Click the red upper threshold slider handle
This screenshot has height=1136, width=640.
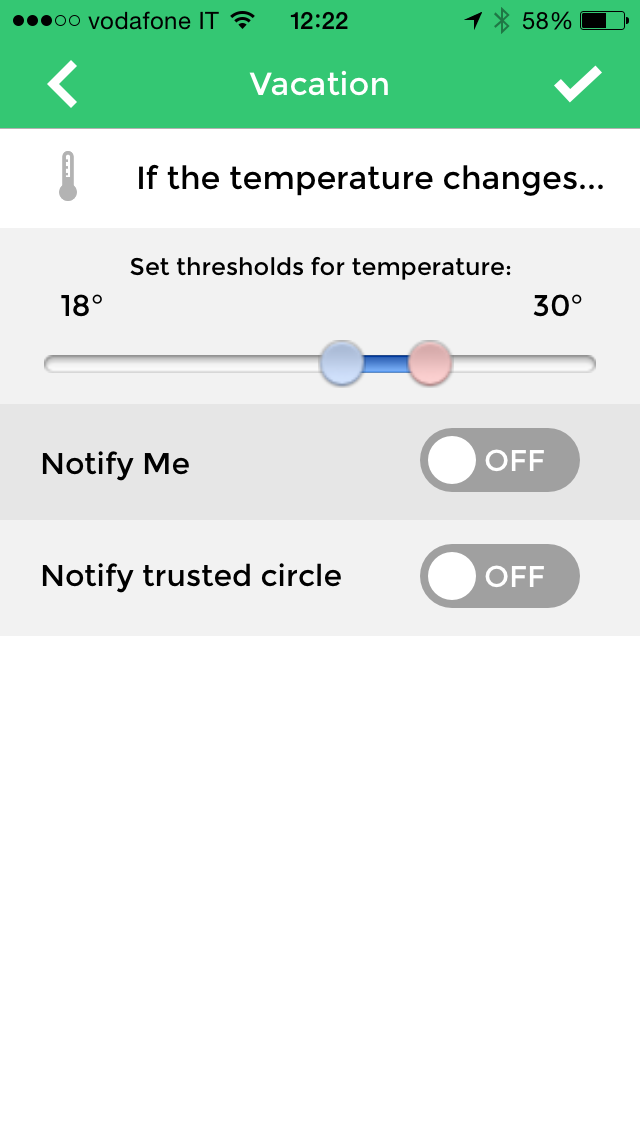click(x=430, y=363)
